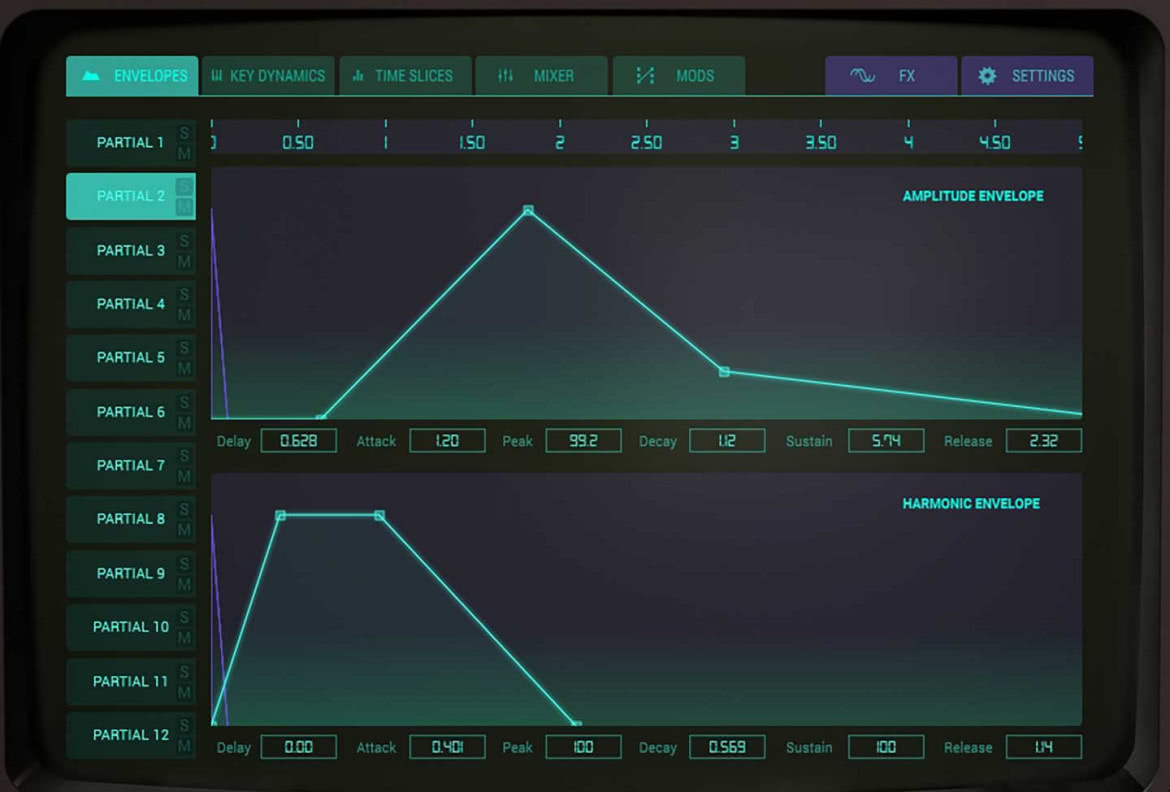Image resolution: width=1170 pixels, height=792 pixels.
Task: Select Partial 6
Action: click(x=130, y=412)
